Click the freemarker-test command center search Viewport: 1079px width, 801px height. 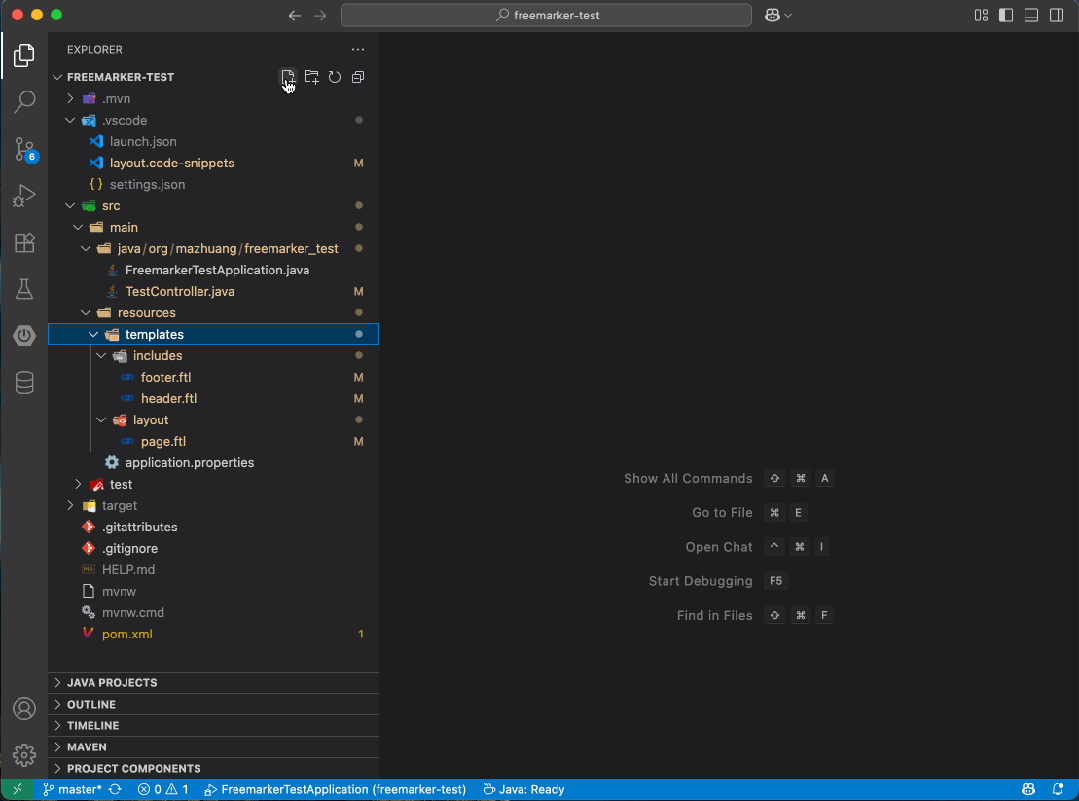pyautogui.click(x=546, y=15)
